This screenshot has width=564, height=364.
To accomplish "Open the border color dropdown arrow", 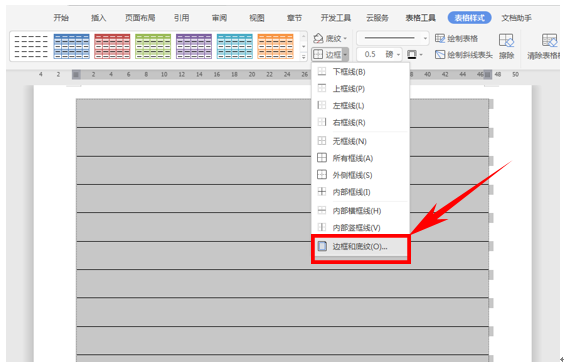I will tap(421, 55).
